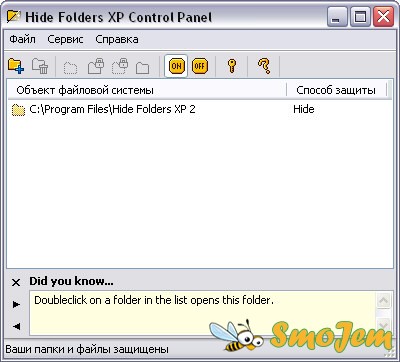Open the Справка menu
This screenshot has height=362, width=400.
[117, 39]
